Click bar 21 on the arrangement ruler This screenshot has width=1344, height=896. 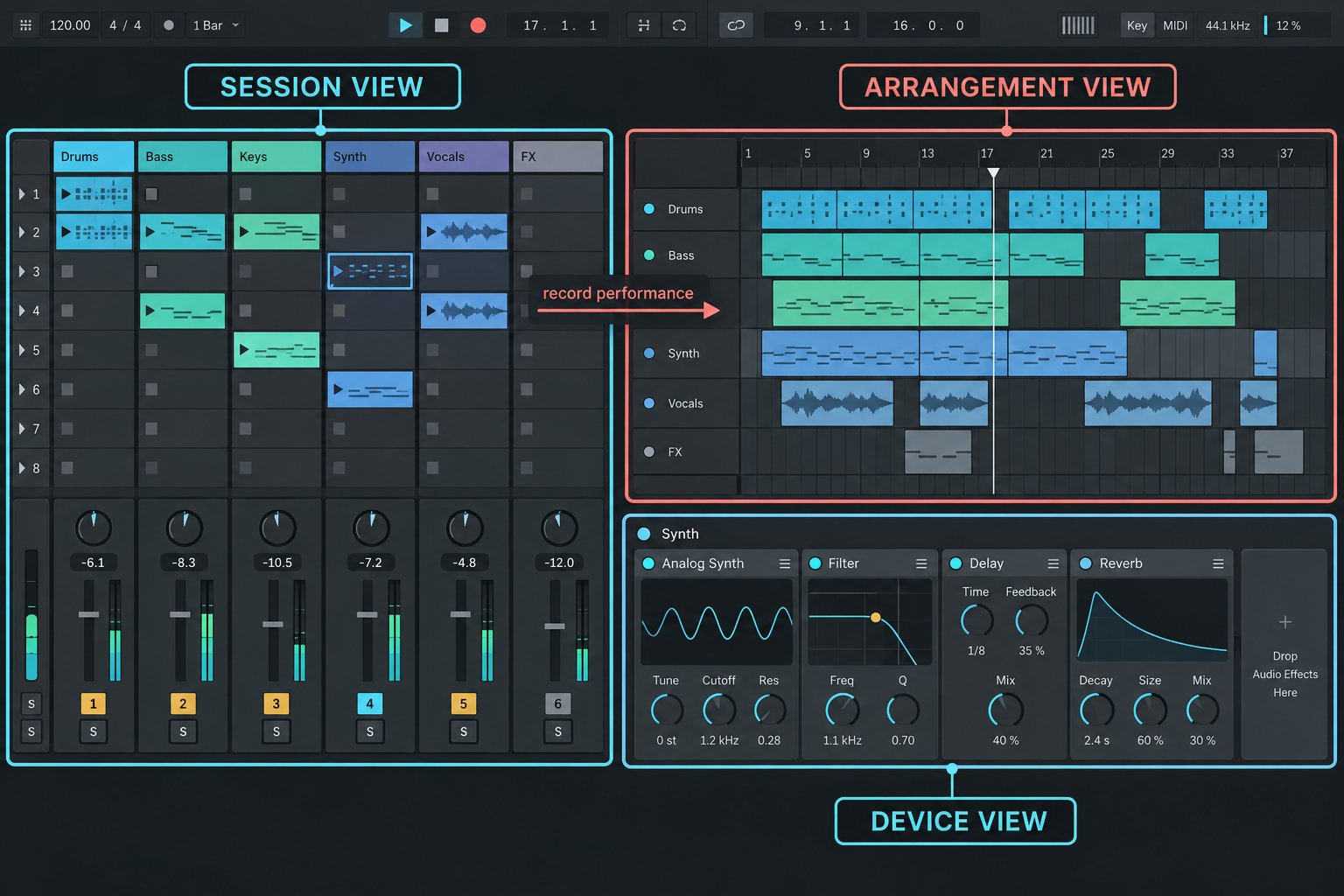1046,153
